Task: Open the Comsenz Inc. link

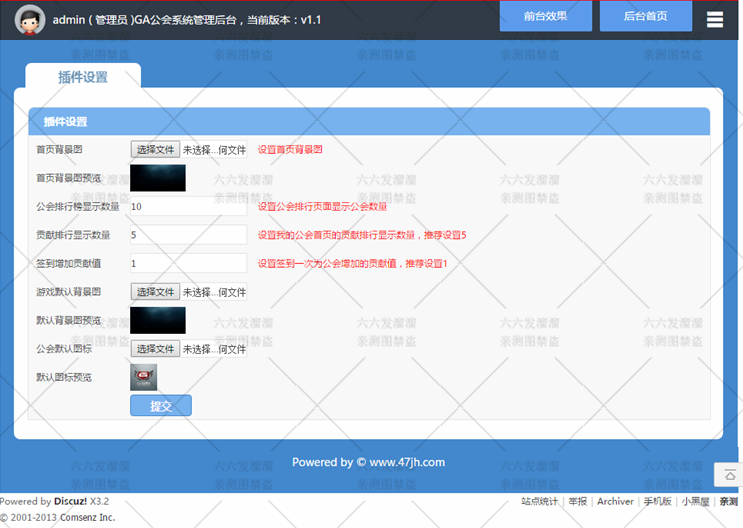Action: tap(87, 518)
